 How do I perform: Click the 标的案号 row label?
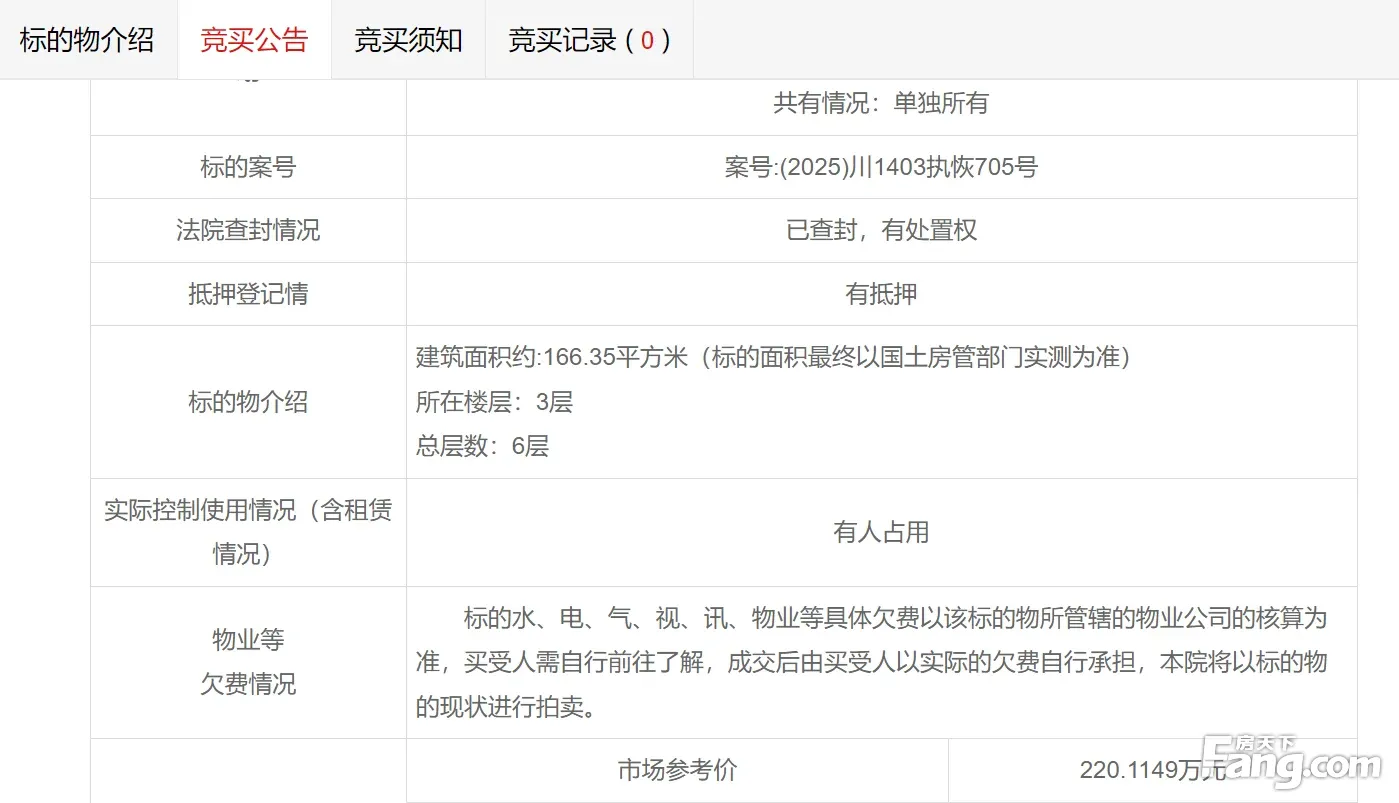click(248, 167)
